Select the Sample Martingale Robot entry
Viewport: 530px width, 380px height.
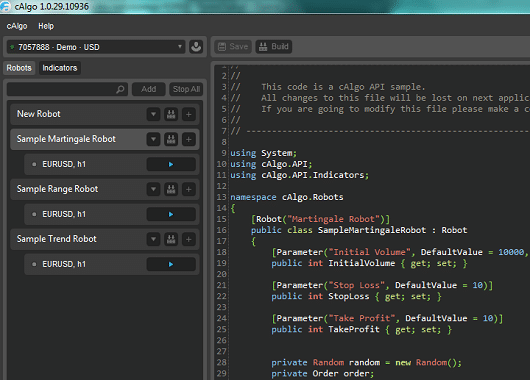click(x=105, y=139)
